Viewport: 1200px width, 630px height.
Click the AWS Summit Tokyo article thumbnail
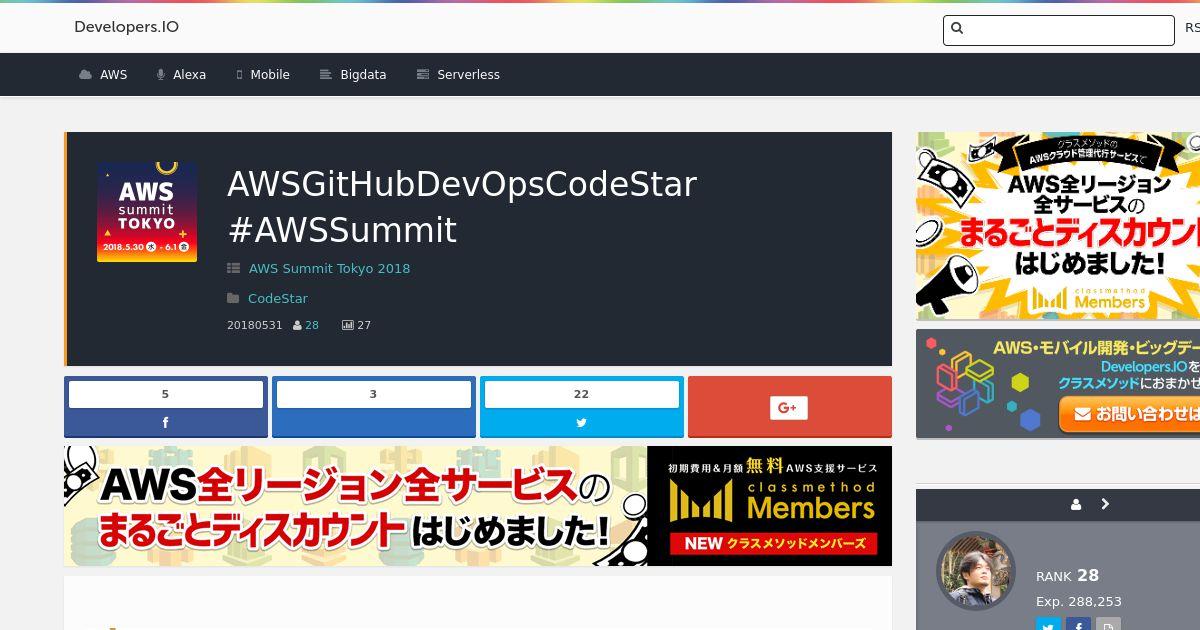pyautogui.click(x=147, y=212)
